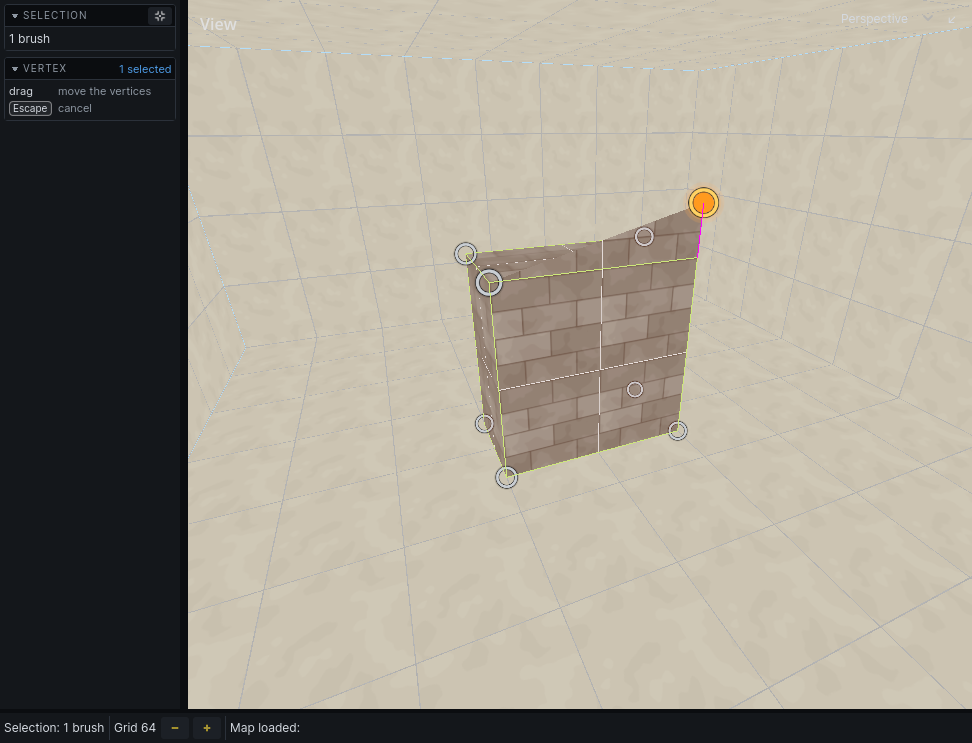This screenshot has width=972, height=743.
Task: Collapse the VERTEX panel with its triangle
Action: (15, 69)
